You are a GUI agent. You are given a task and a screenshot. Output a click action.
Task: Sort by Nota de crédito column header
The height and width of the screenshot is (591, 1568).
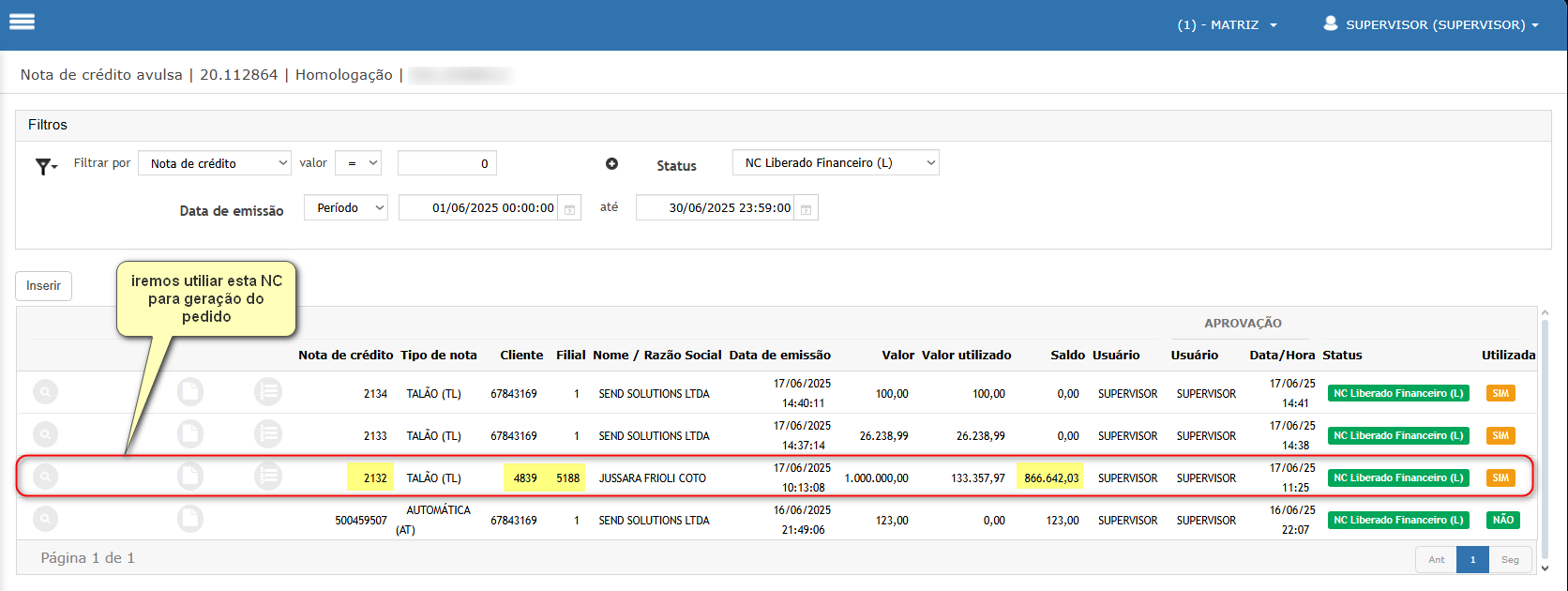[345, 356]
